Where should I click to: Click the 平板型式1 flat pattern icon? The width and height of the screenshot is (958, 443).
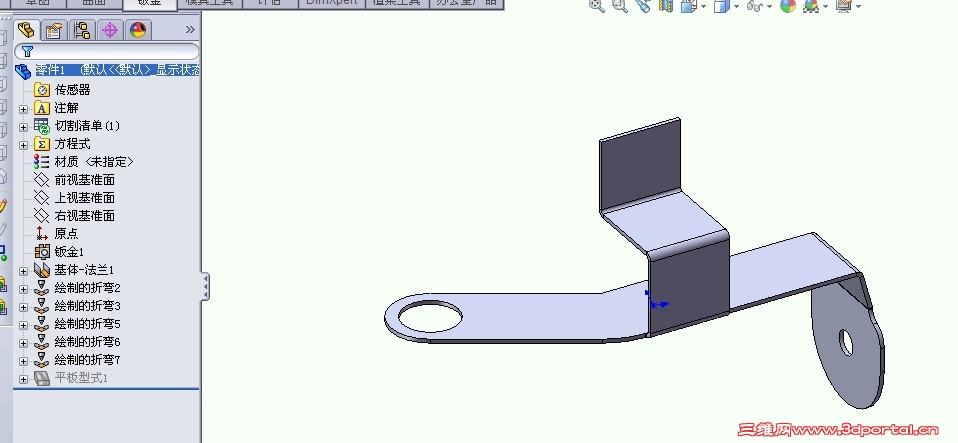tap(42, 378)
